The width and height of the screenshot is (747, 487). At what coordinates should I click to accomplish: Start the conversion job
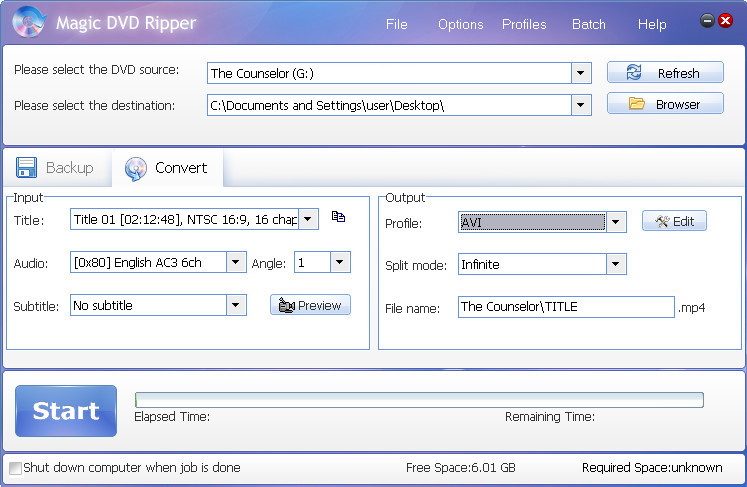coord(66,411)
